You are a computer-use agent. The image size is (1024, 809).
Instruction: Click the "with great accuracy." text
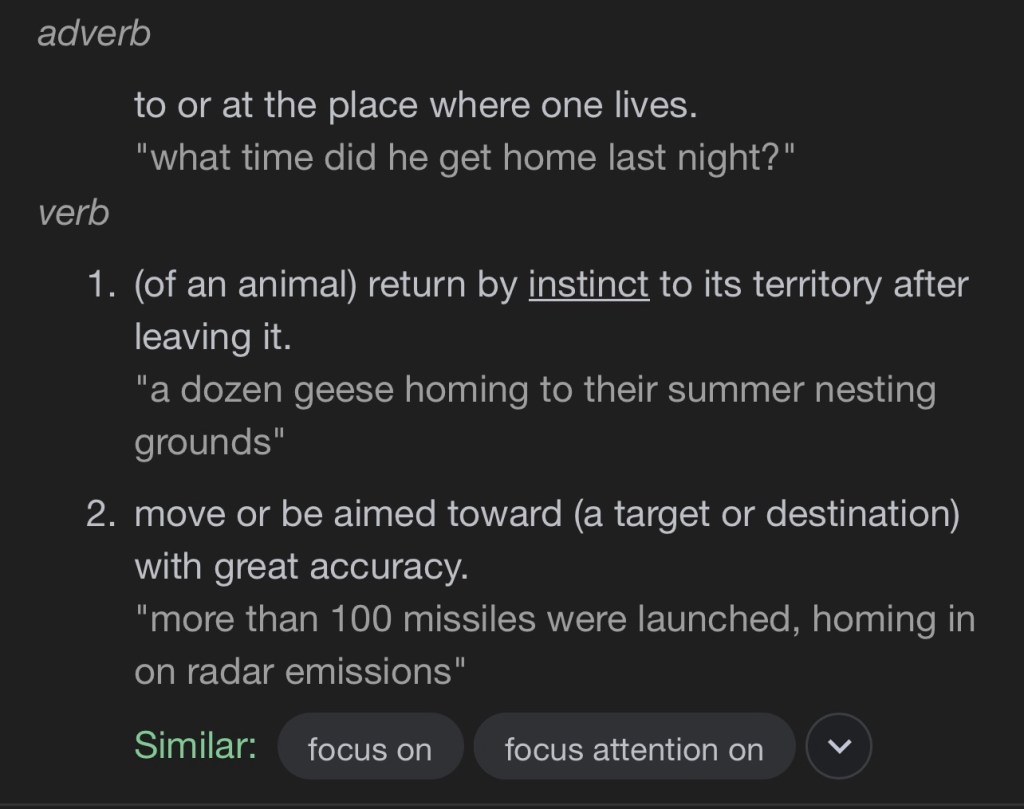(x=301, y=567)
